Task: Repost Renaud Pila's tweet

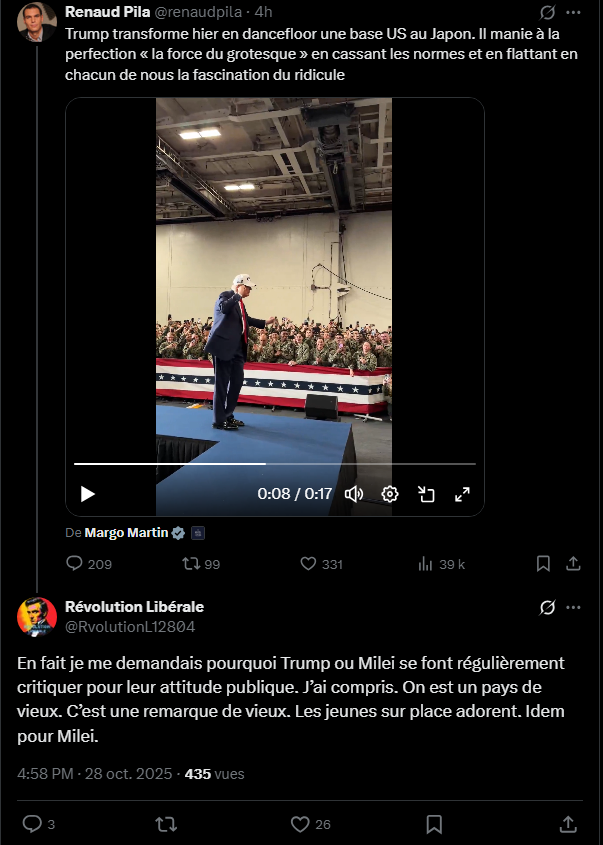Action: pos(188,564)
